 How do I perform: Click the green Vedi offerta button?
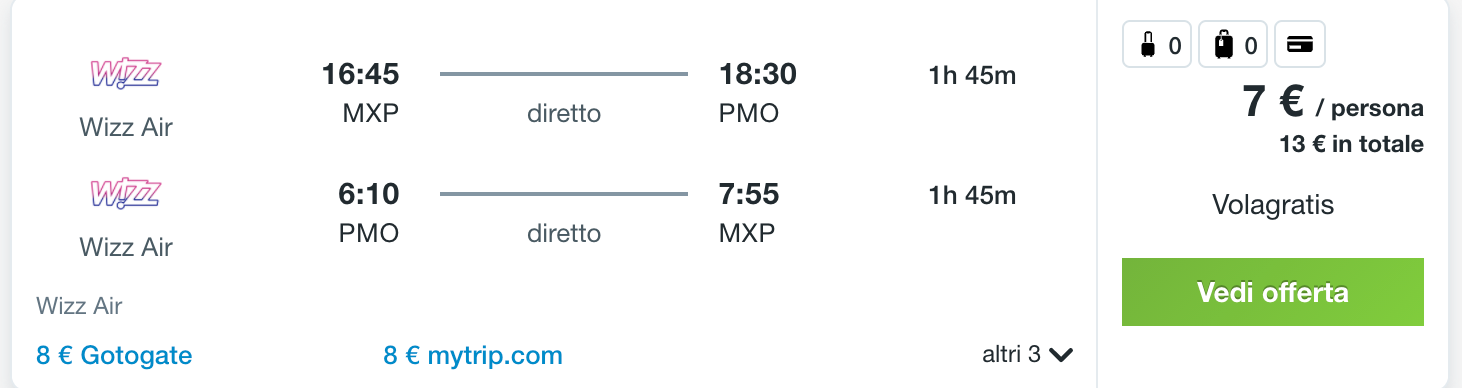point(1272,292)
